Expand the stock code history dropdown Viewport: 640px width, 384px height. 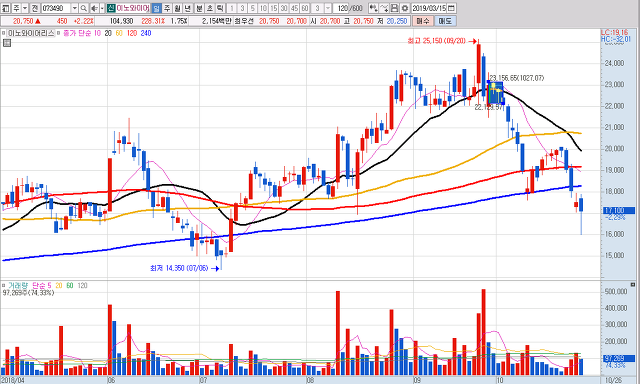pyautogui.click(x=74, y=8)
